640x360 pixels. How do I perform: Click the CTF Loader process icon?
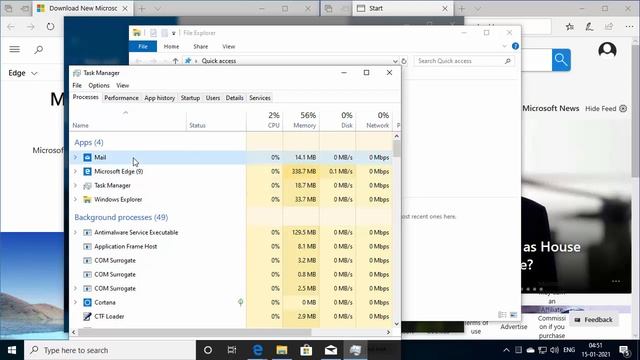(87, 316)
